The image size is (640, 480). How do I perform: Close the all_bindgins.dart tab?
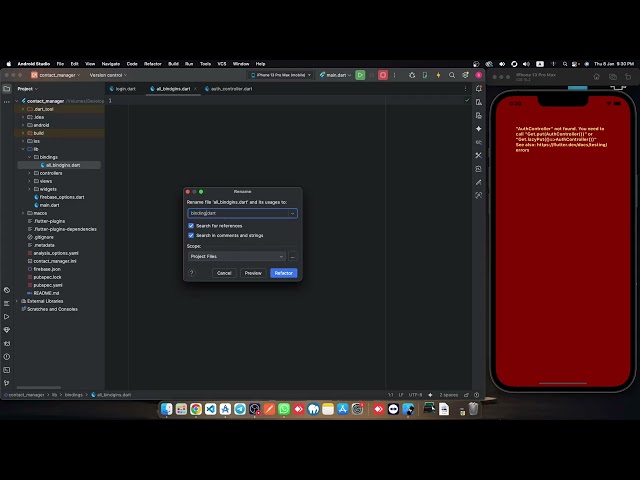(195, 89)
